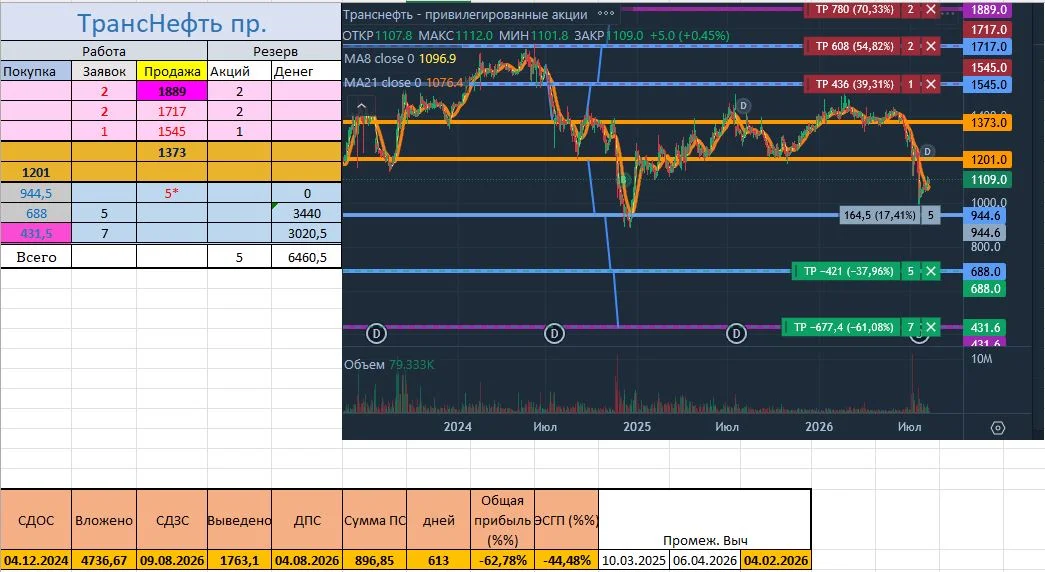Select the TP −421 (−37,96%) order label
Image resolution: width=1045 pixels, height=572 pixels.
(848, 271)
